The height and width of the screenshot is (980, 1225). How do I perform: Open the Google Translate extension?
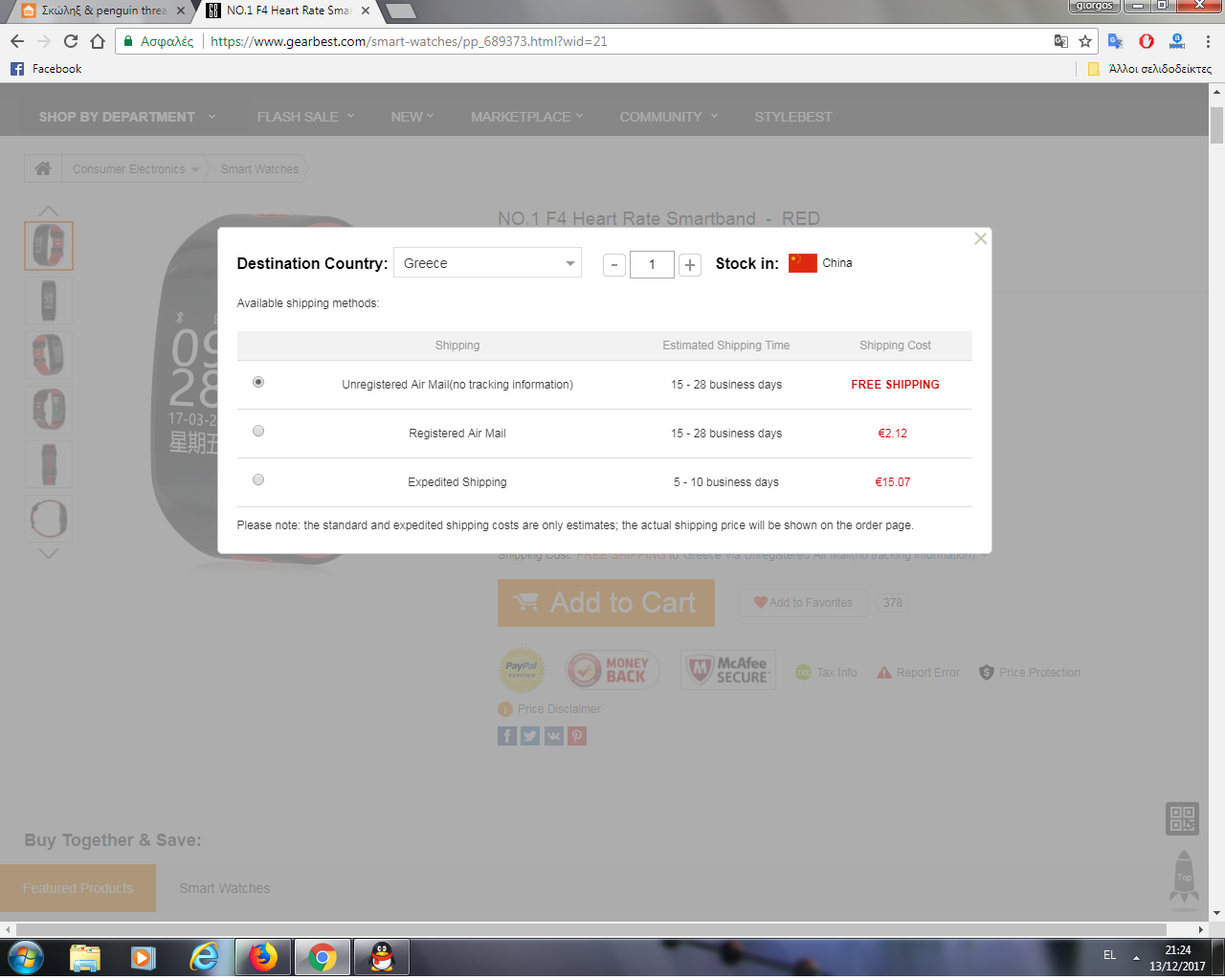[x=1116, y=41]
